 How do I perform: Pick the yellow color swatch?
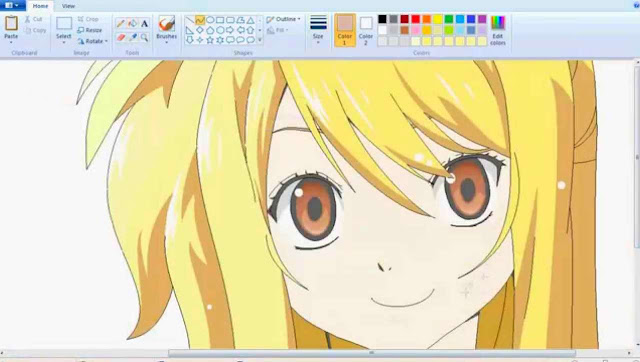tap(438, 19)
